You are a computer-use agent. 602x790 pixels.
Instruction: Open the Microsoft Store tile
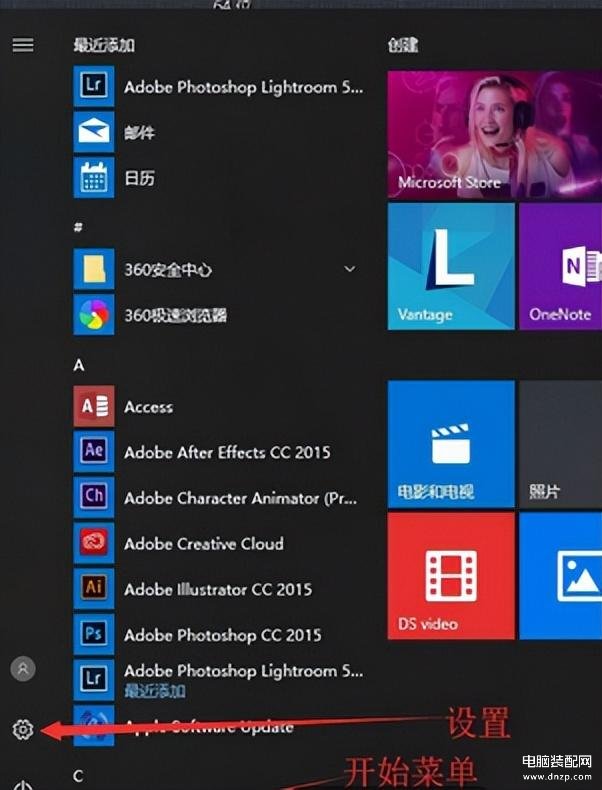tap(495, 135)
